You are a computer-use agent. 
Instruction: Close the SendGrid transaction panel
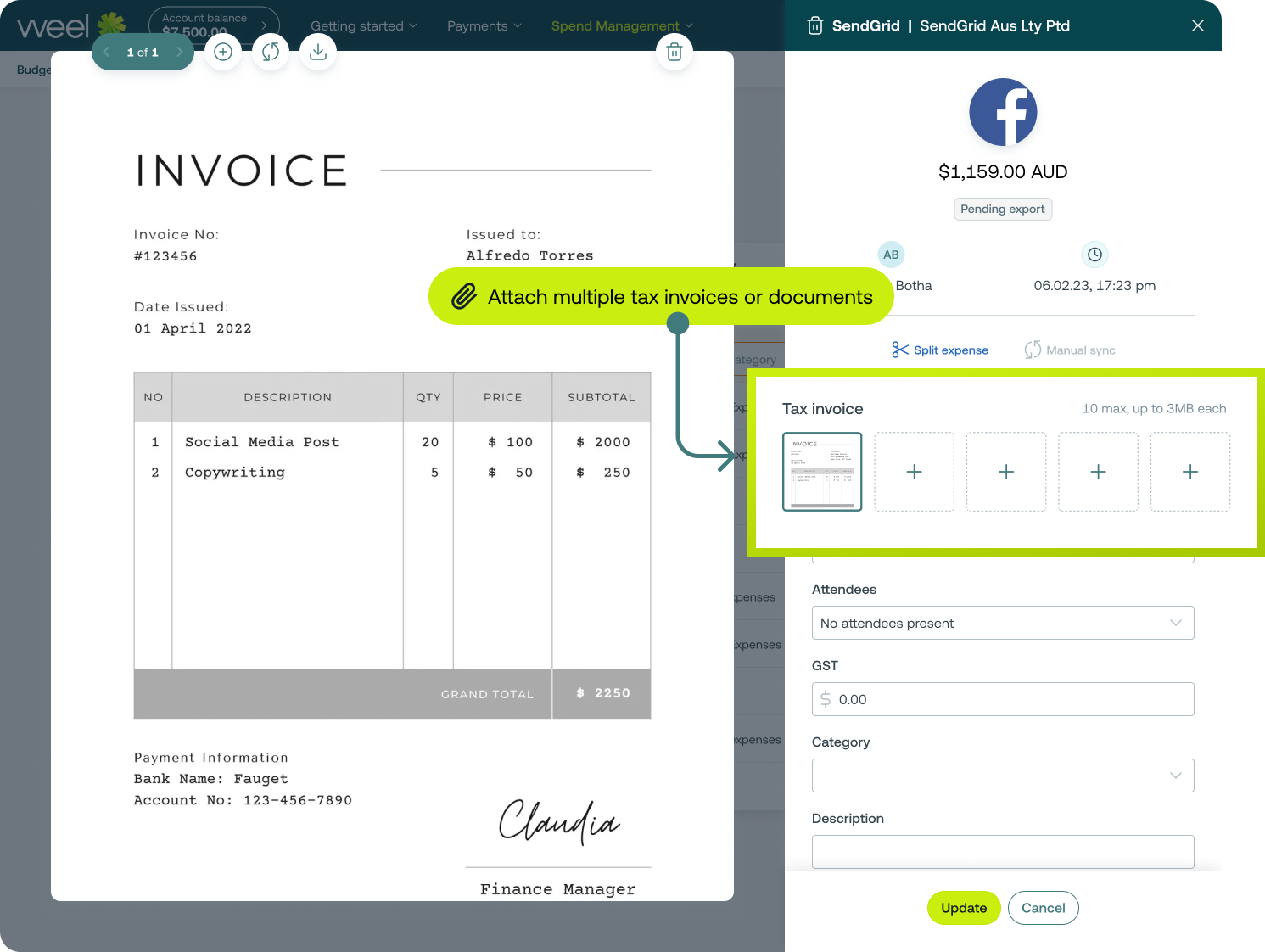tap(1197, 25)
